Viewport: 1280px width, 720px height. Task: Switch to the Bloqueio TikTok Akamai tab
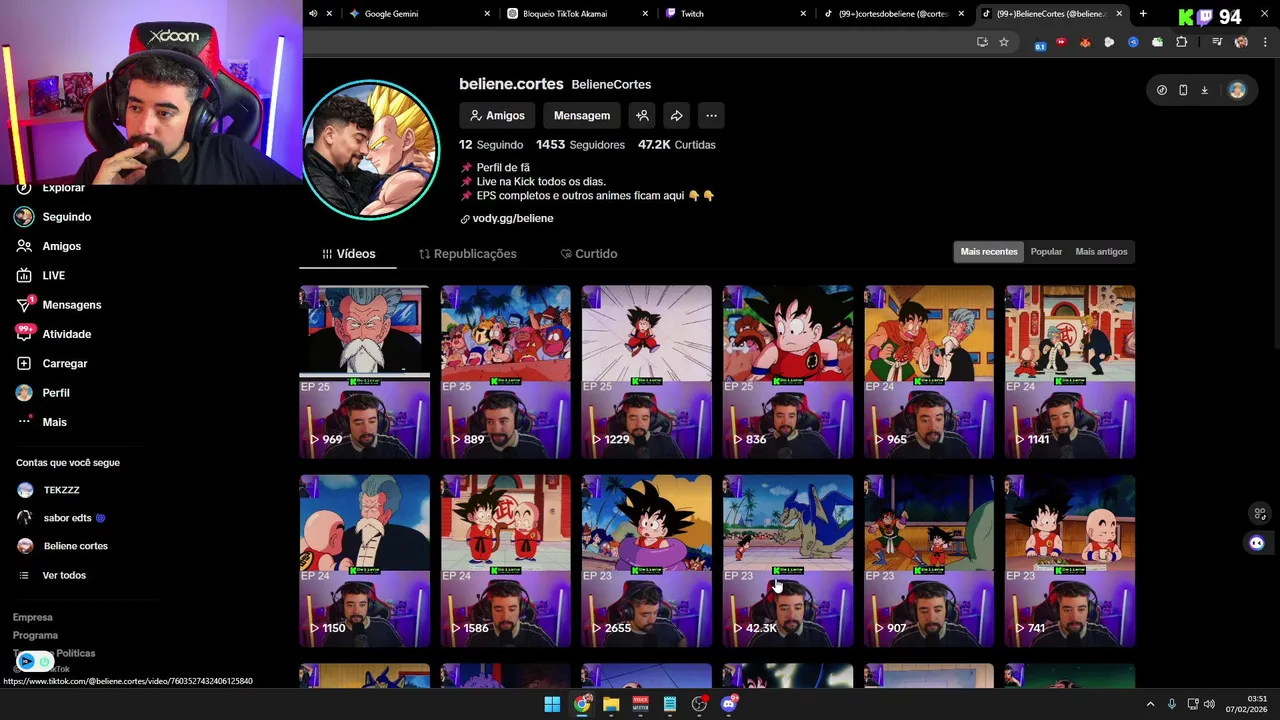point(578,14)
